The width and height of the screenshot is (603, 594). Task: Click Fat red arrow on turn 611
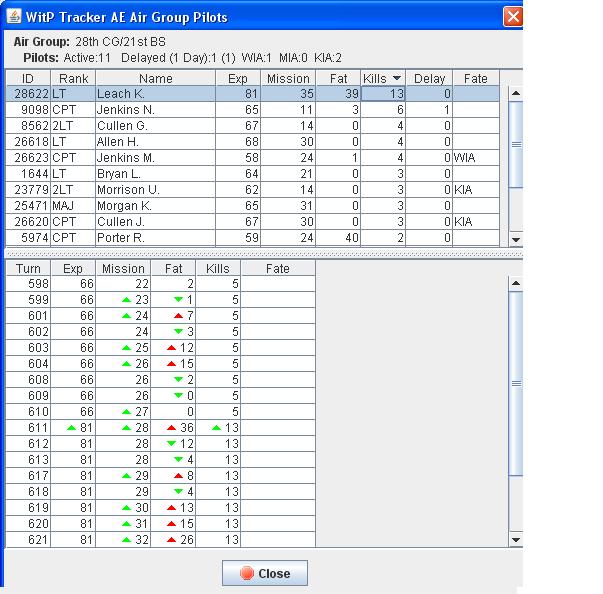click(172, 428)
